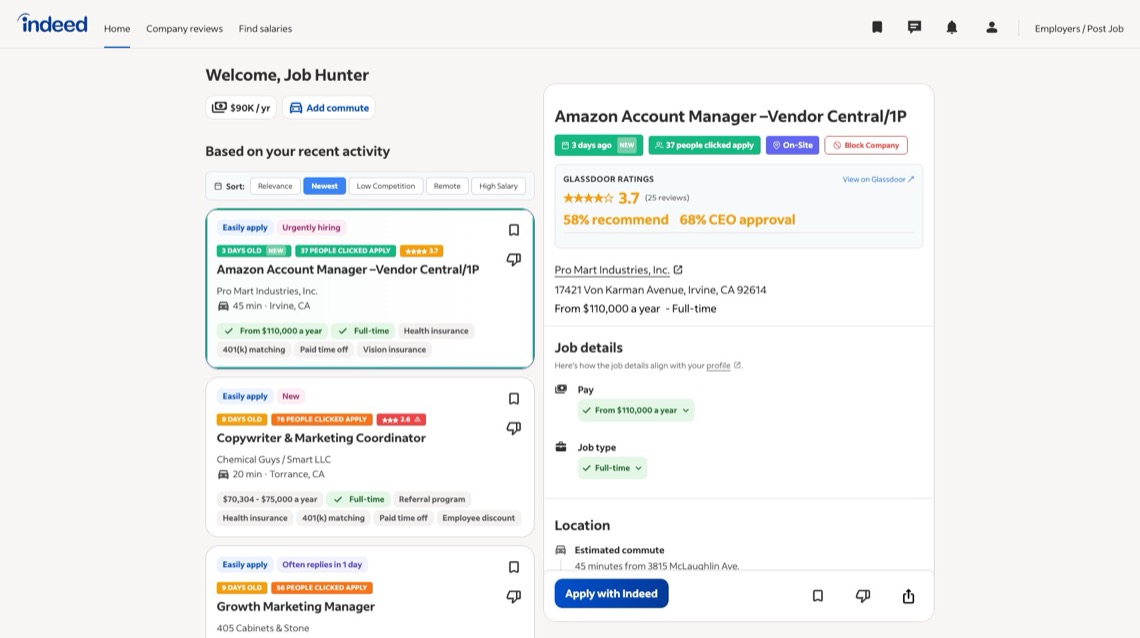Click the $90K/yr pay preference chip
Viewport: 1140px width, 638px height.
point(239,107)
